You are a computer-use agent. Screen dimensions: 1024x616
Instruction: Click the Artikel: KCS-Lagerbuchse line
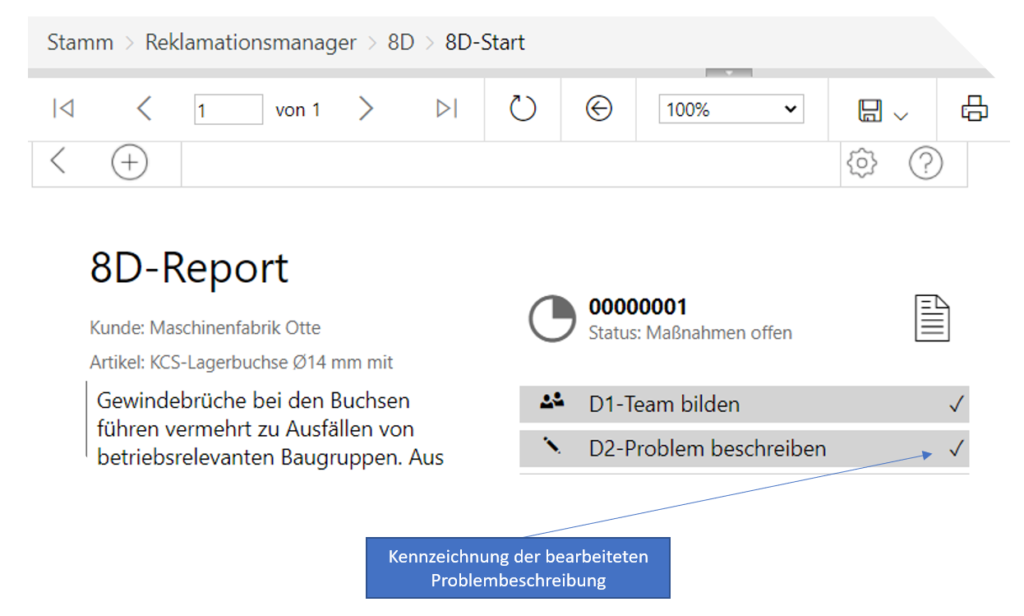(241, 363)
